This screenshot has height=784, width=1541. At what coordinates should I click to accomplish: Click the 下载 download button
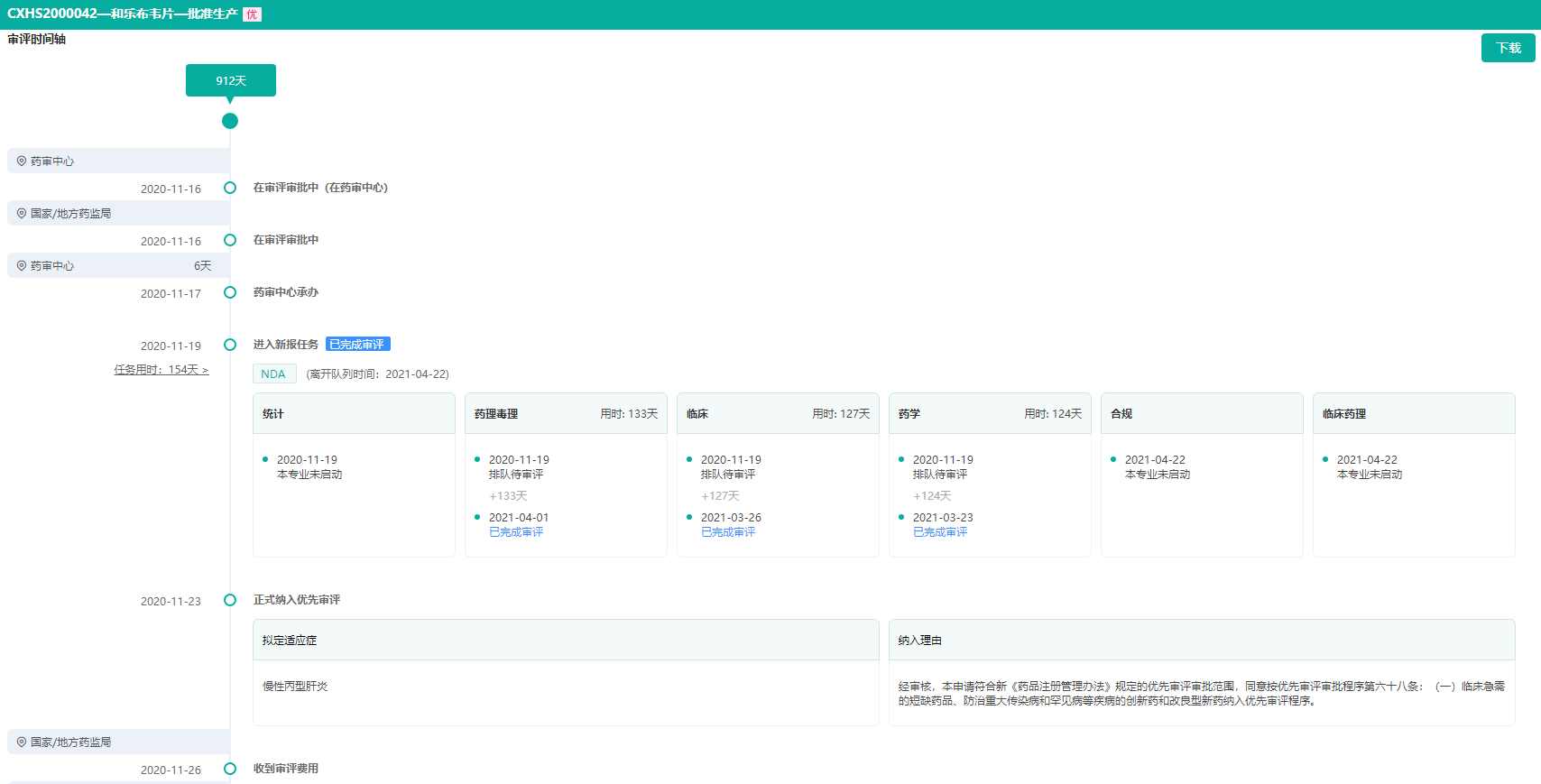point(1508,48)
